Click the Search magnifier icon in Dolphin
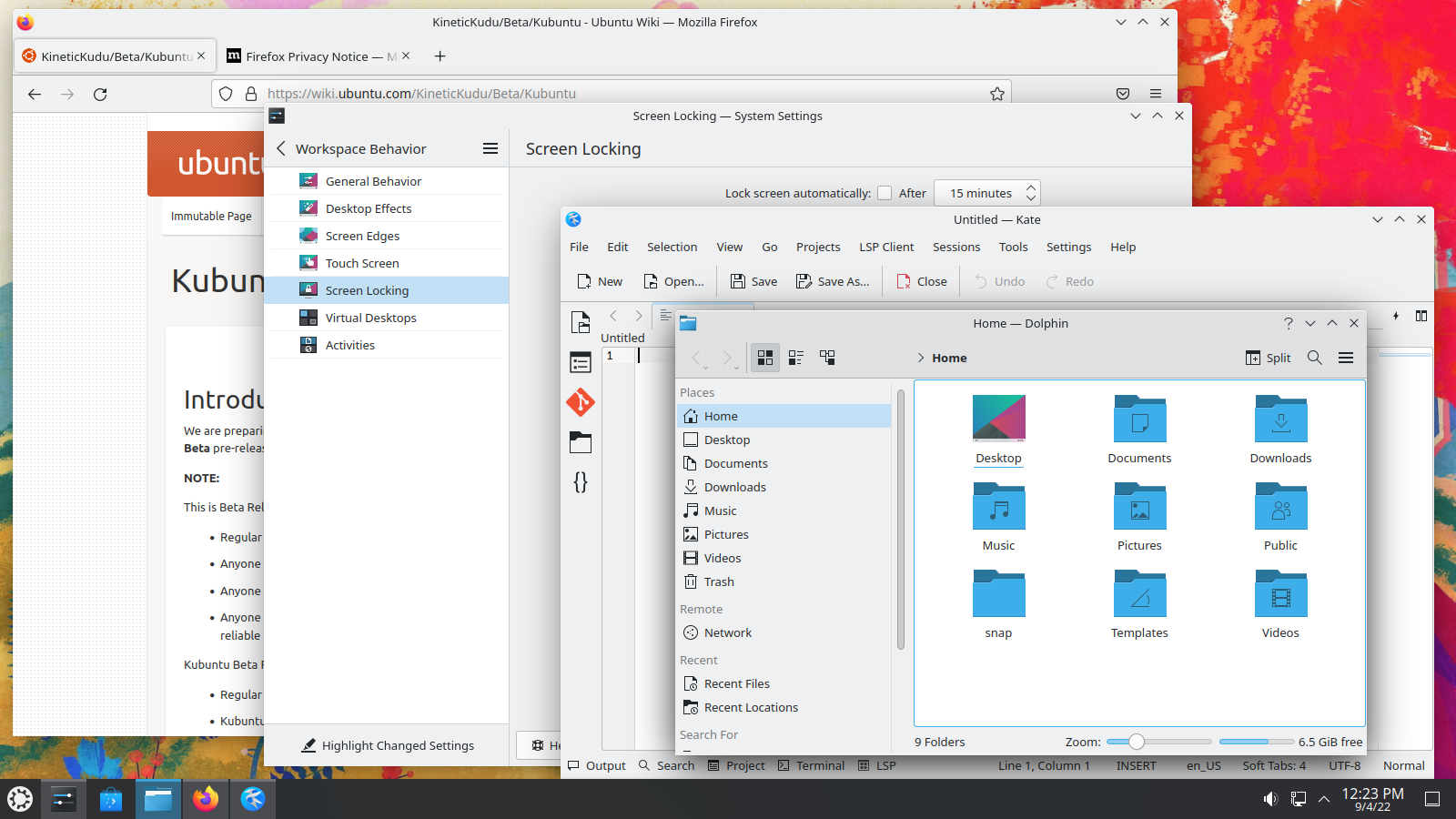This screenshot has width=1456, height=819. [1314, 358]
